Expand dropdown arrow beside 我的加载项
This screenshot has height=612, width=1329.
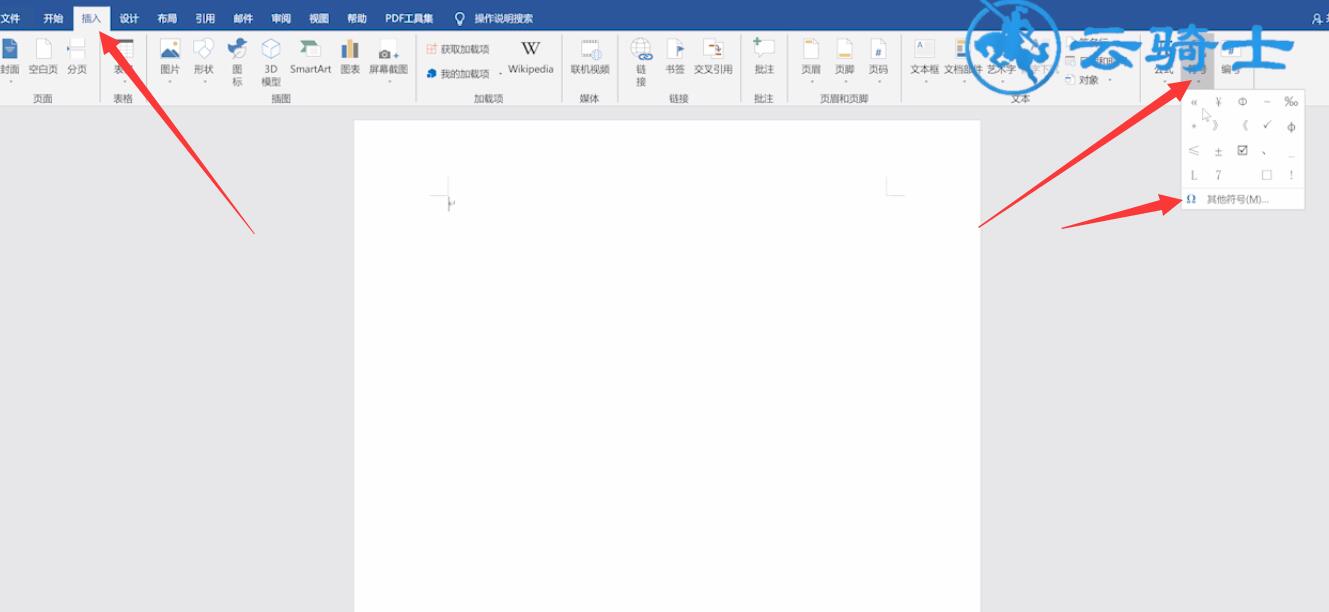(x=501, y=74)
